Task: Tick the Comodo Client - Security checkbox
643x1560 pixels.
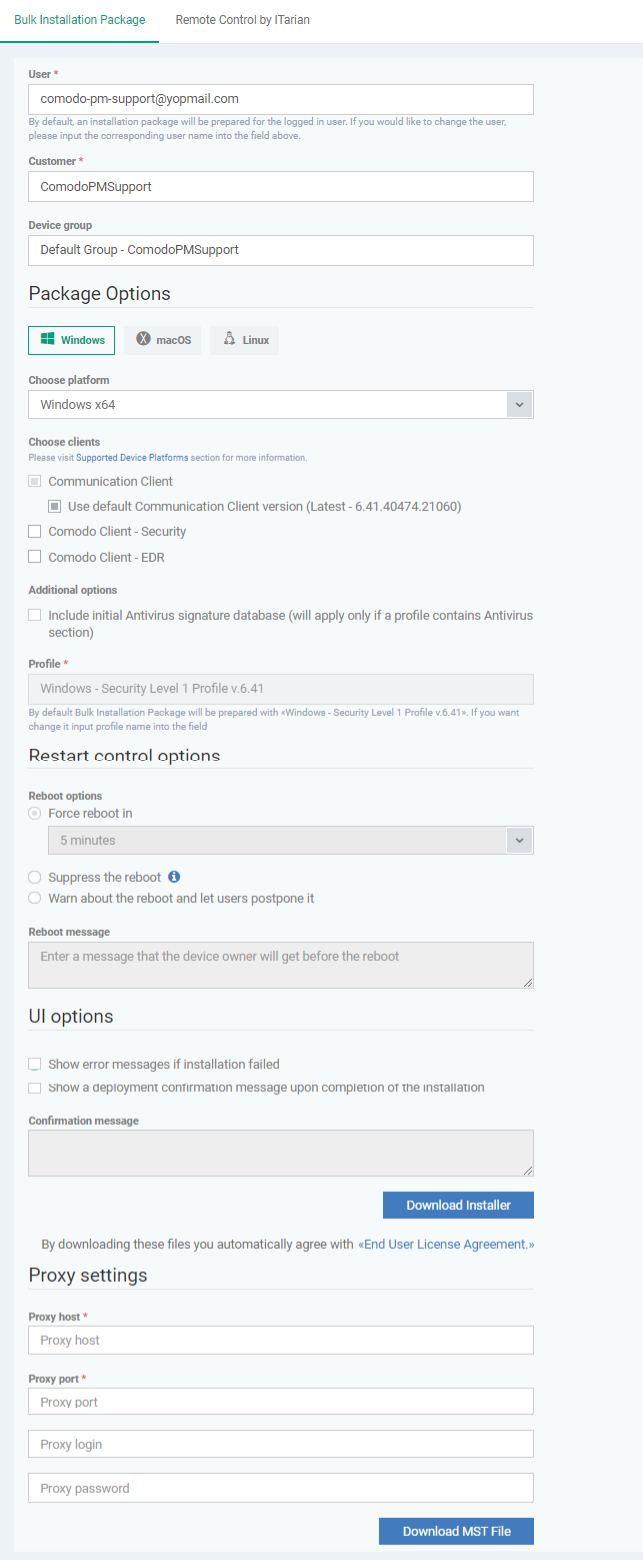Action: tap(35, 531)
